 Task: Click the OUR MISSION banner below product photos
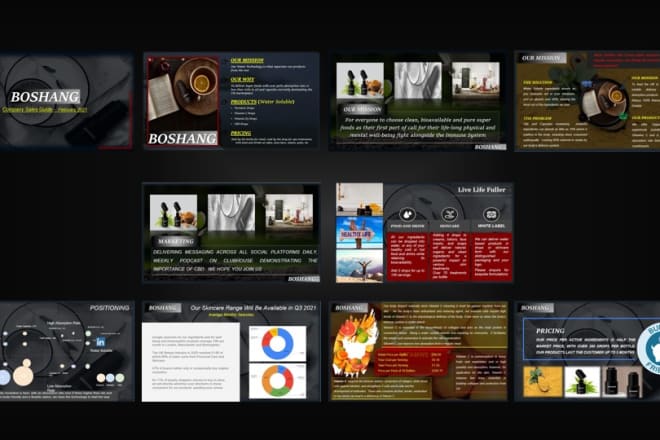(x=362, y=109)
